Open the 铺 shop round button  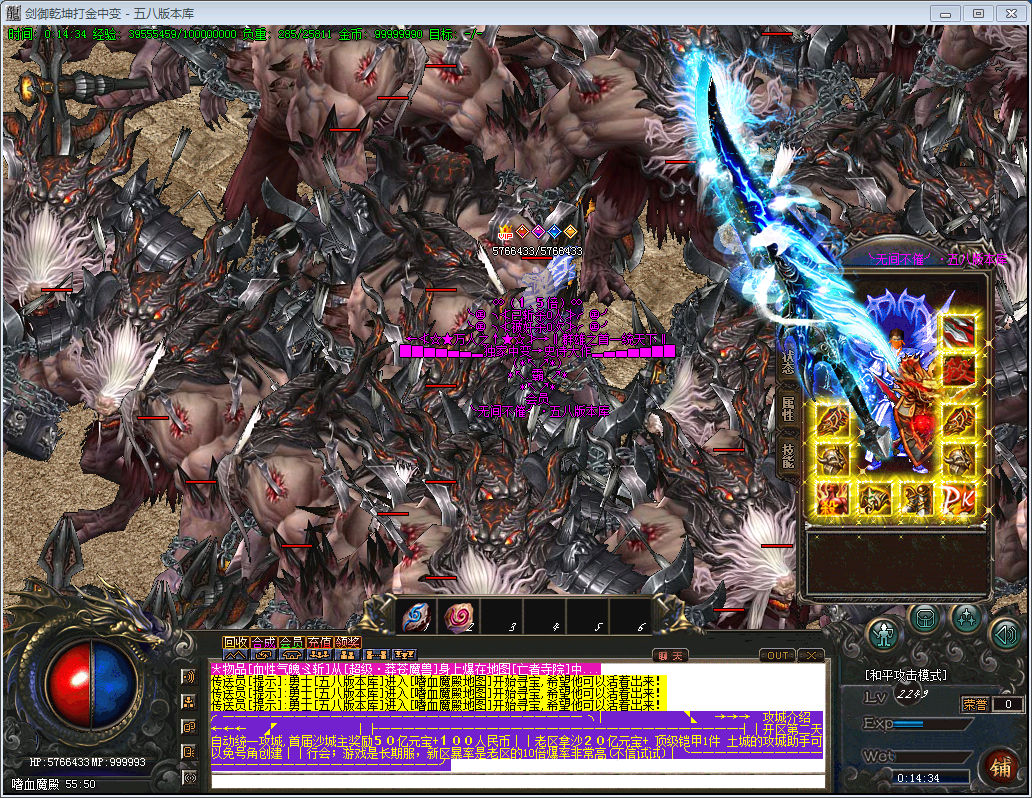click(1000, 768)
